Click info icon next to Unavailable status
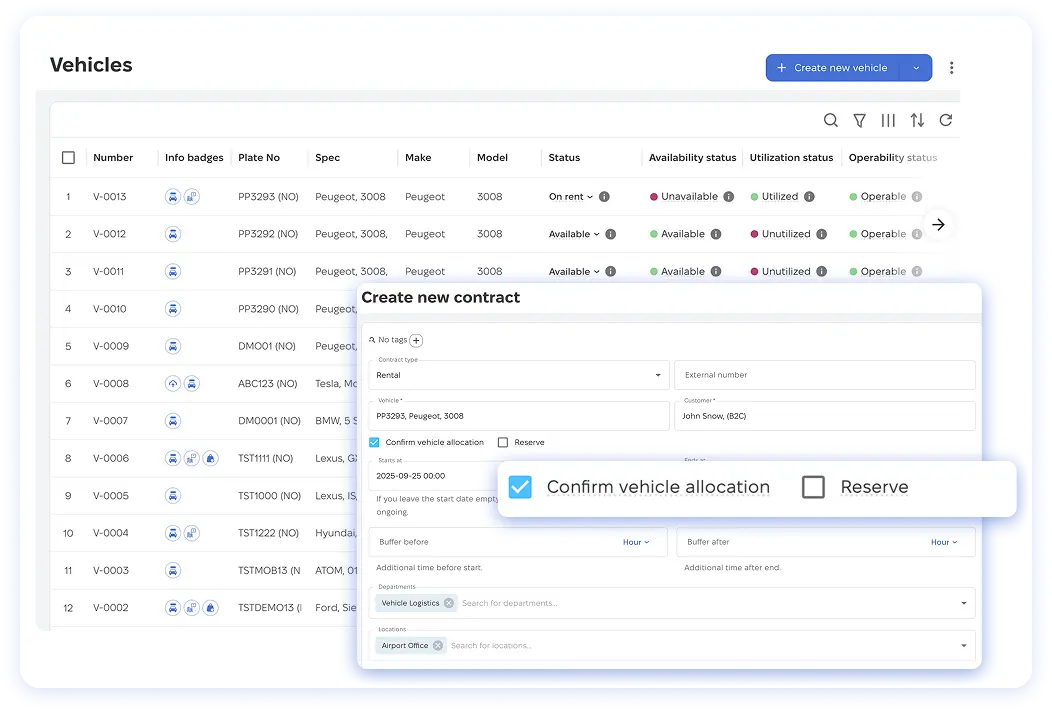 point(729,197)
